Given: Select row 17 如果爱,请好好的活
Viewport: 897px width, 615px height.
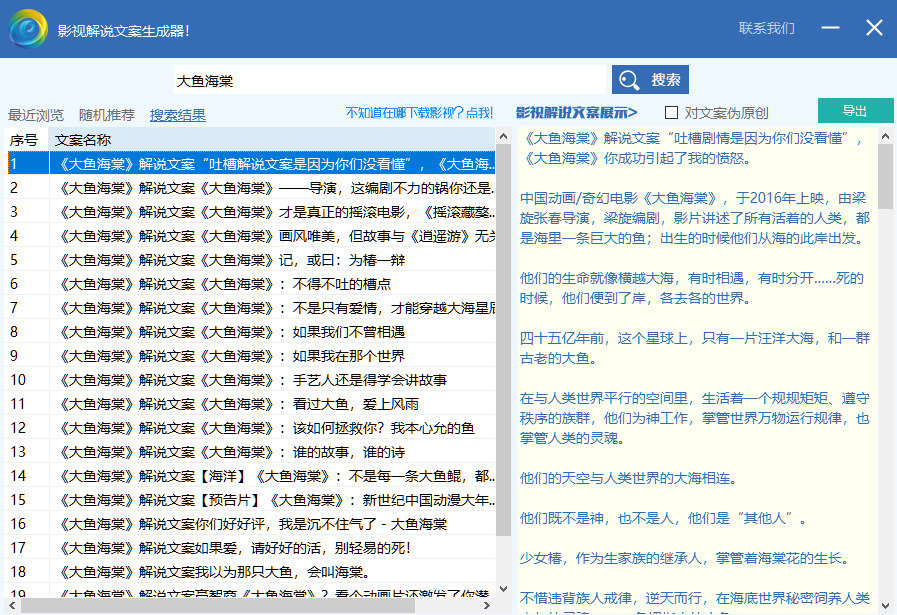Looking at the screenshot, I should tap(251, 549).
